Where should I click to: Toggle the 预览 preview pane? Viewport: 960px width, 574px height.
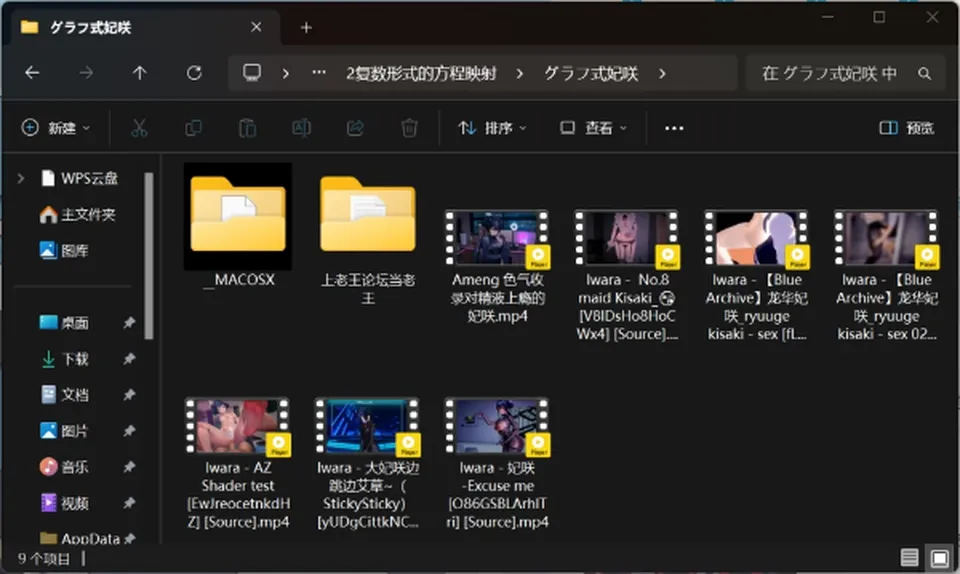click(907, 128)
